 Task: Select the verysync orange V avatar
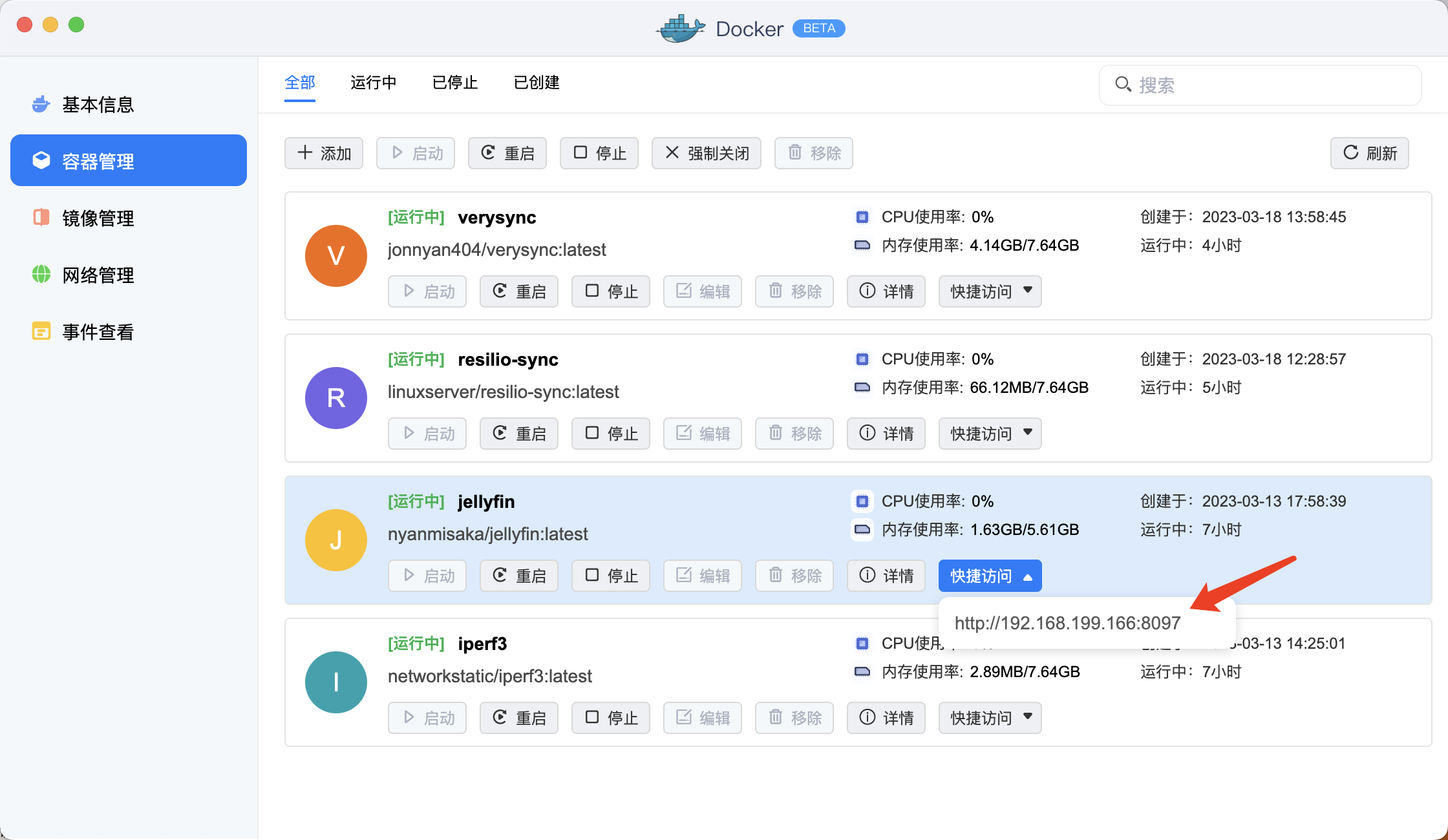[336, 256]
